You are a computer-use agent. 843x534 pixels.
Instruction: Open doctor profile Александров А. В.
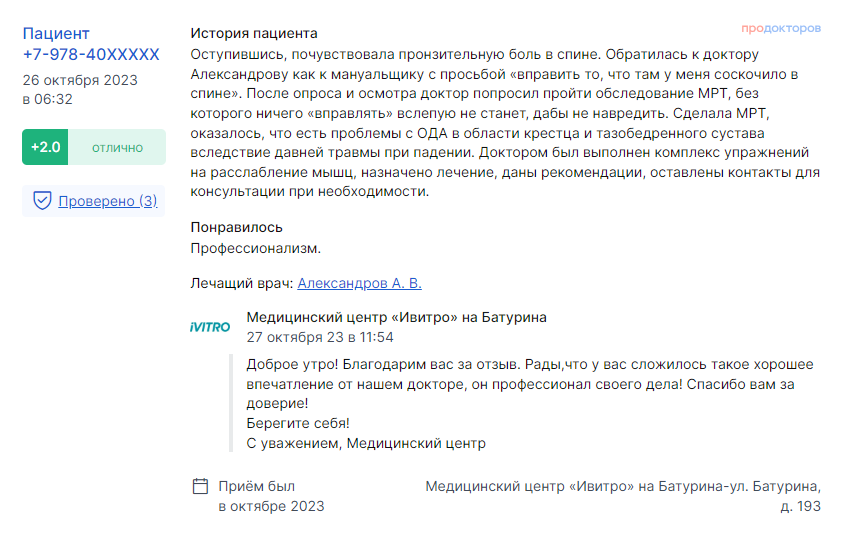tap(360, 283)
